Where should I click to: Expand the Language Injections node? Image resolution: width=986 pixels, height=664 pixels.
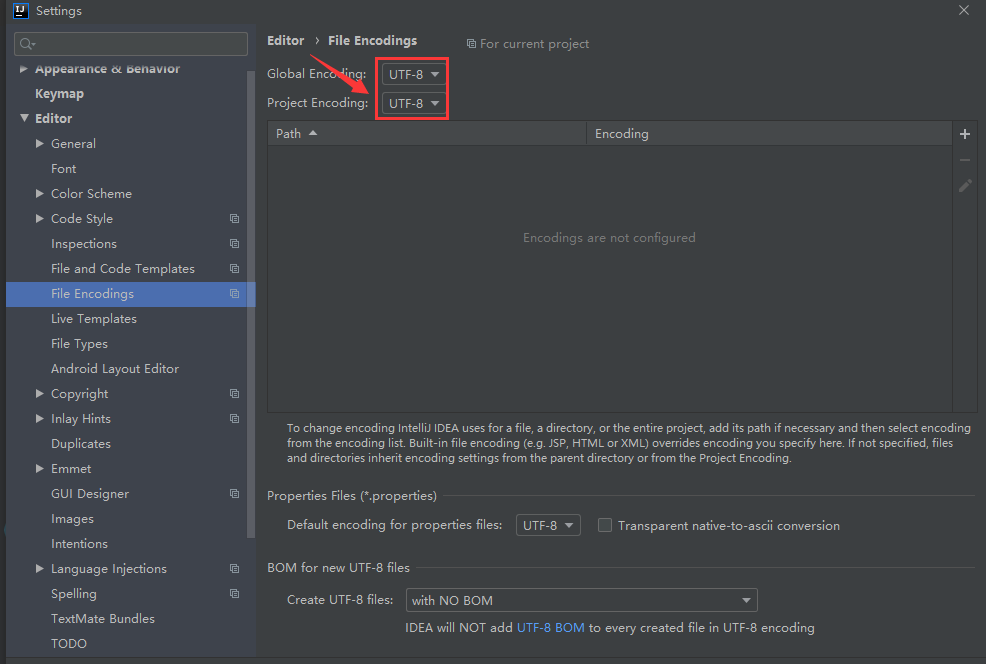coord(40,568)
